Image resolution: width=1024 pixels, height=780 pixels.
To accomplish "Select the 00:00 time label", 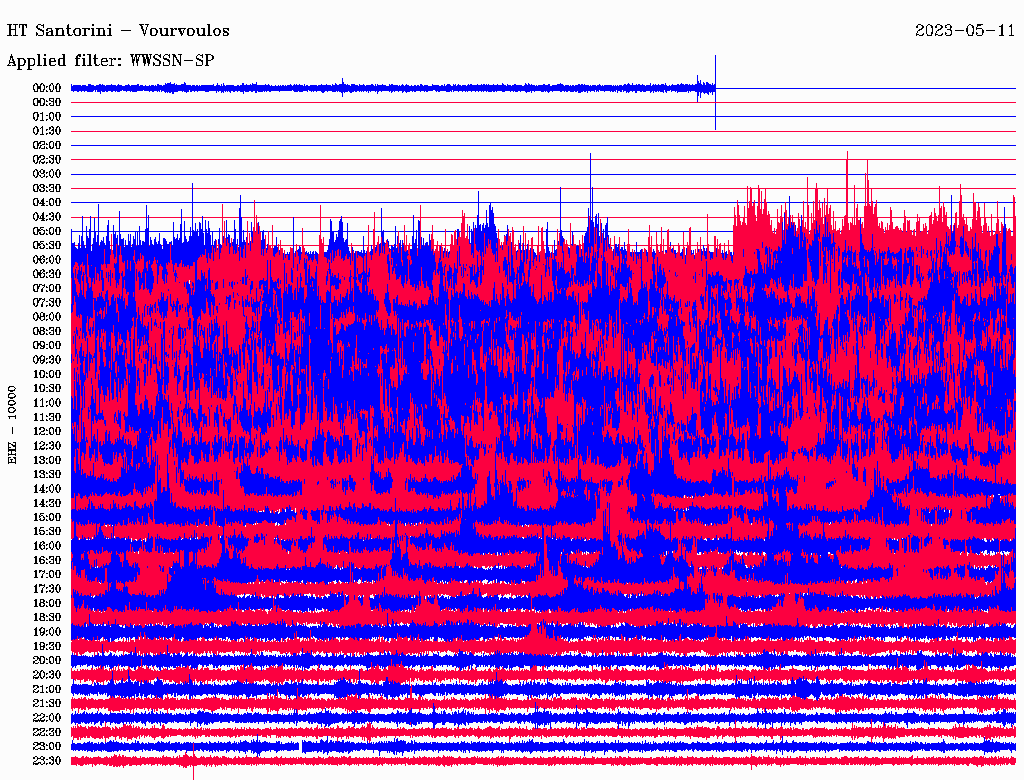I will pos(47,88).
